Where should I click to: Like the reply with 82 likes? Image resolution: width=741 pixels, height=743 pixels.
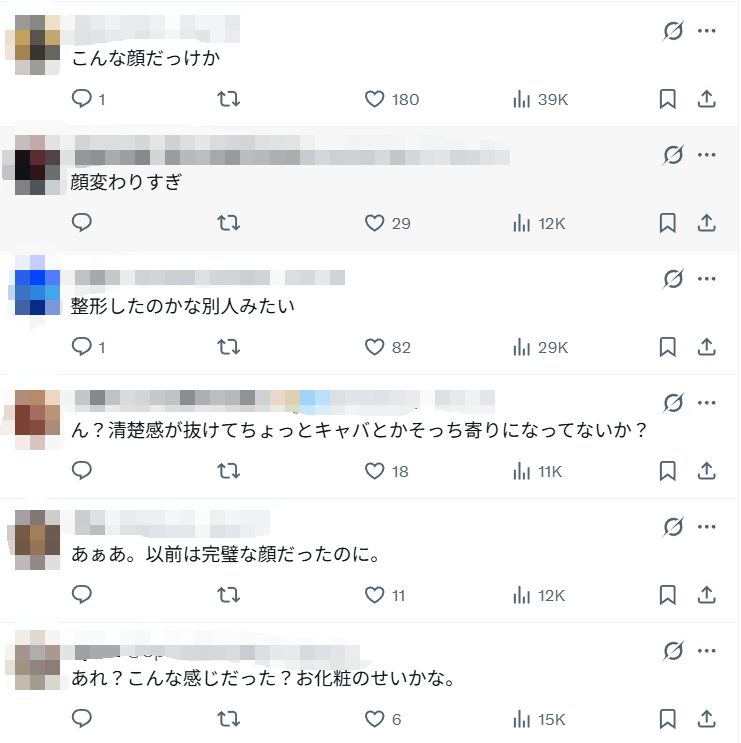(388, 347)
